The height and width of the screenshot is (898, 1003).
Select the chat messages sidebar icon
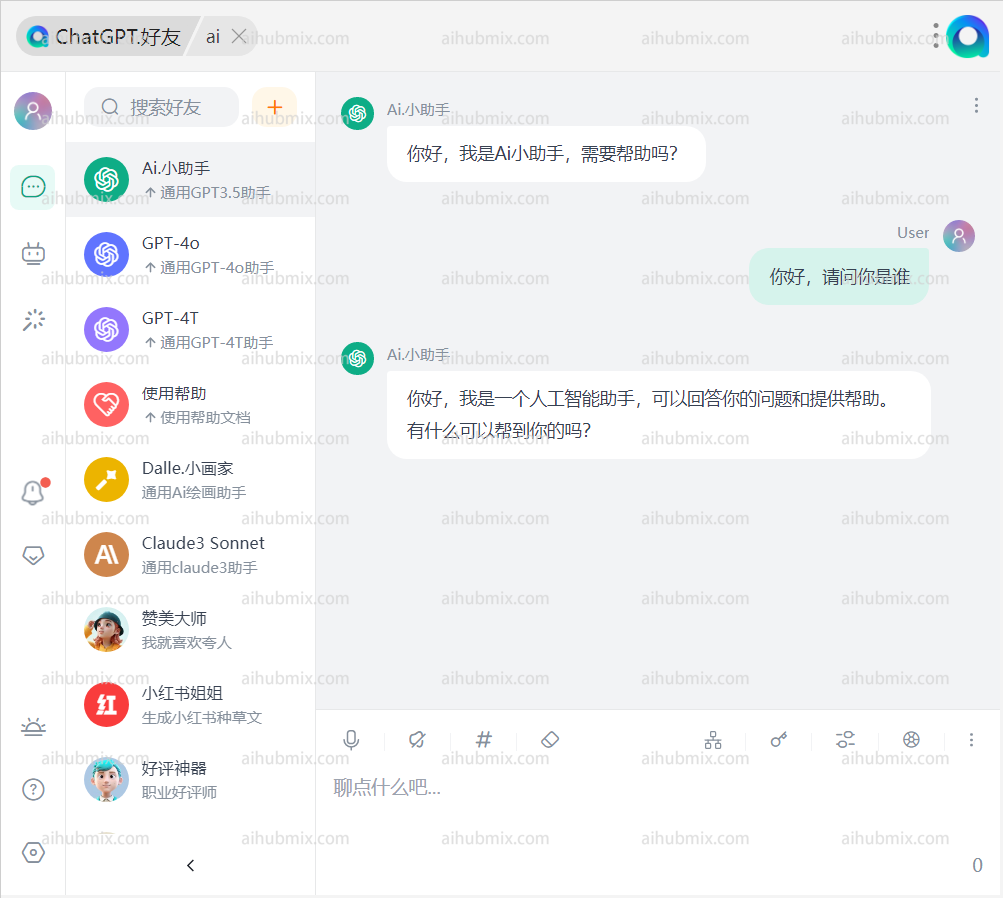point(33,187)
